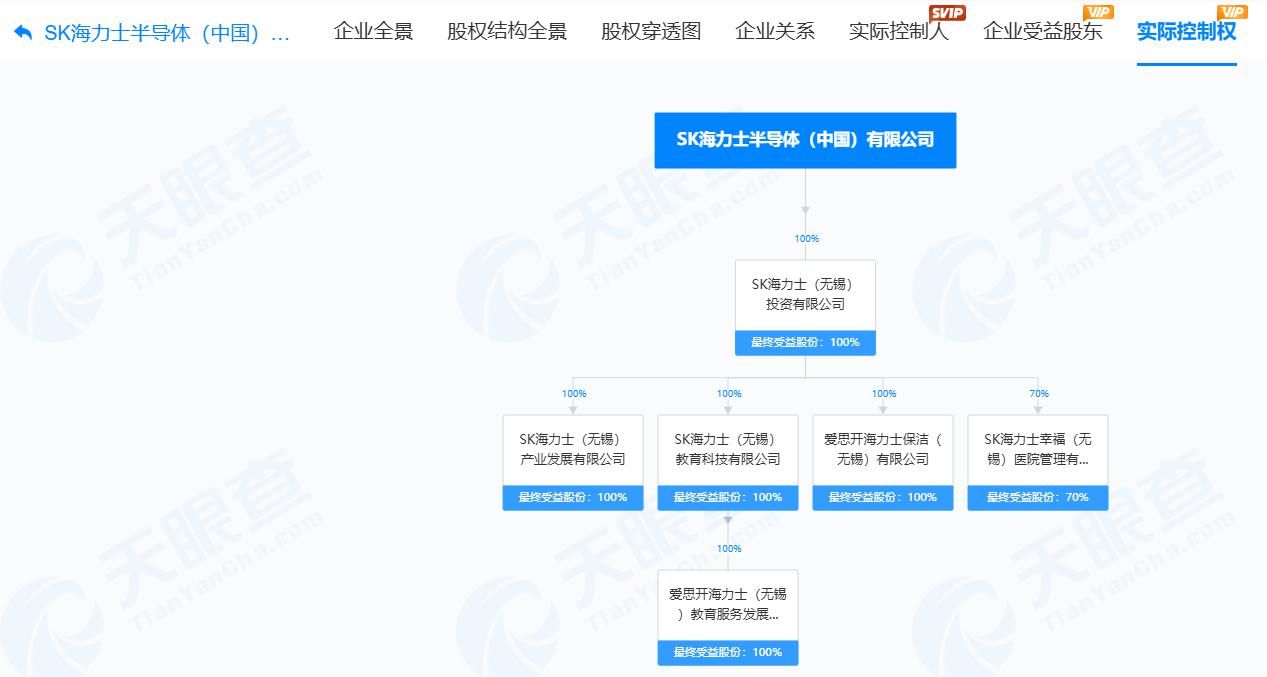Click 最终受益股份 100% under 产业发展有限公司

(x=573, y=498)
